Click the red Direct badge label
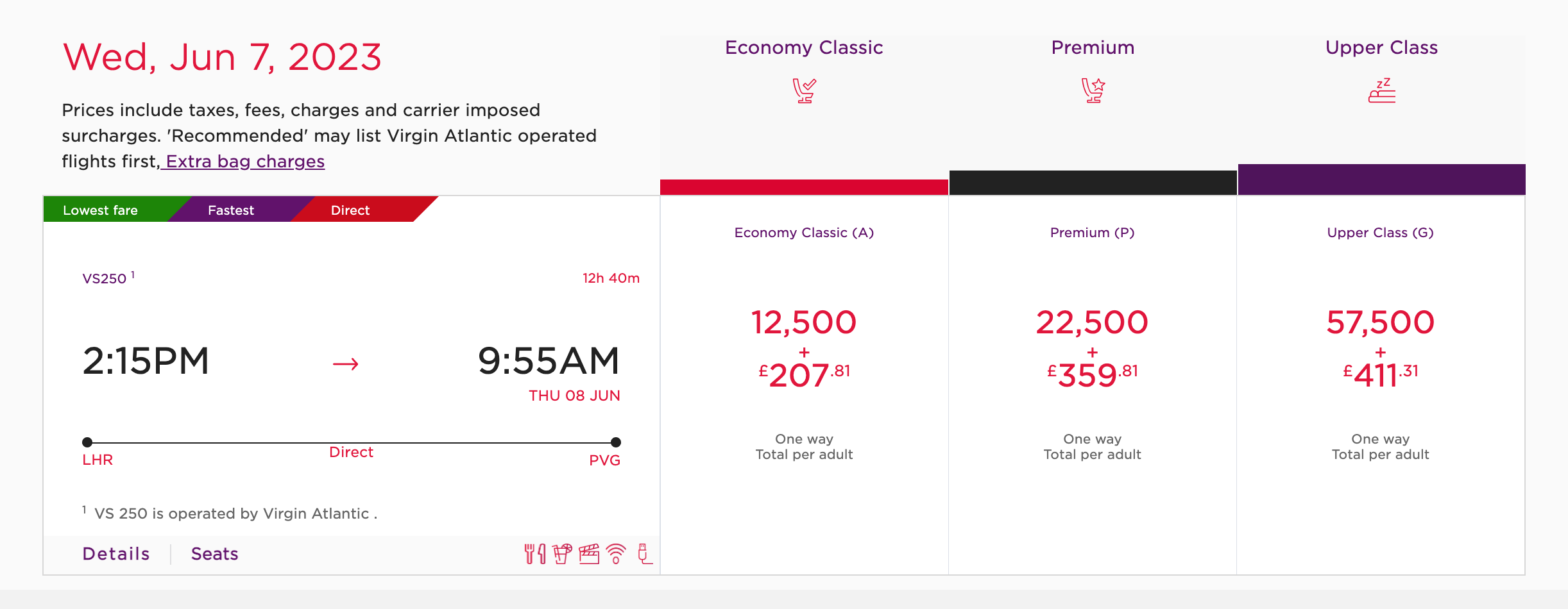The image size is (1568, 609). (x=350, y=210)
